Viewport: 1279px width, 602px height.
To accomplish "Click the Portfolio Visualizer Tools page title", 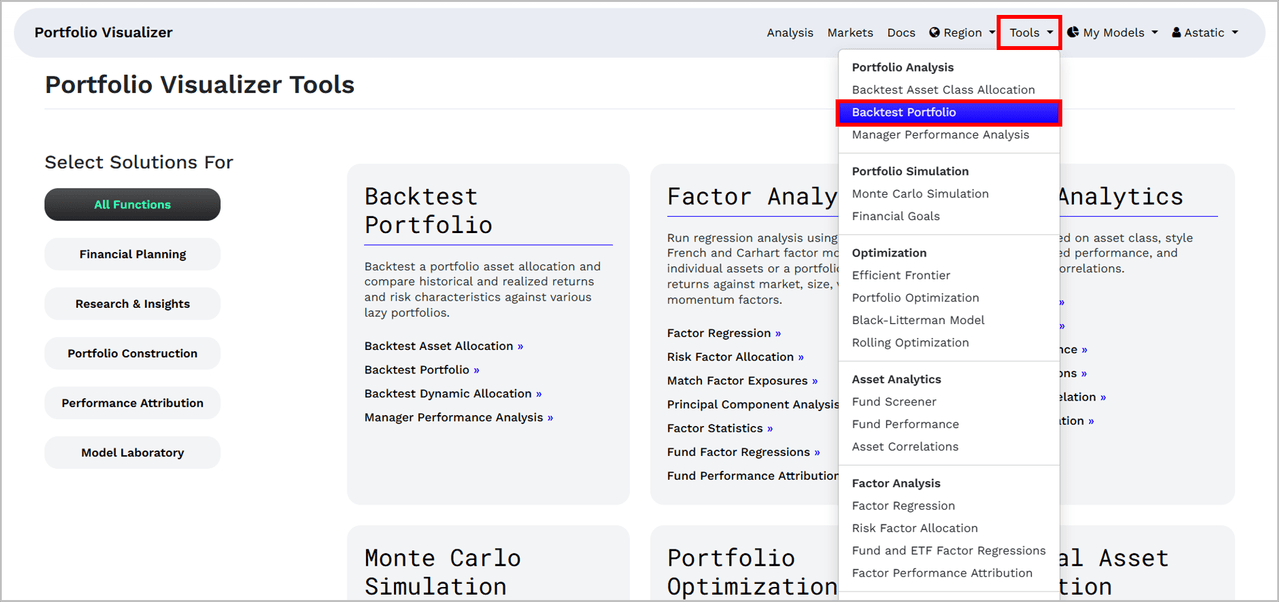I will coord(200,85).
